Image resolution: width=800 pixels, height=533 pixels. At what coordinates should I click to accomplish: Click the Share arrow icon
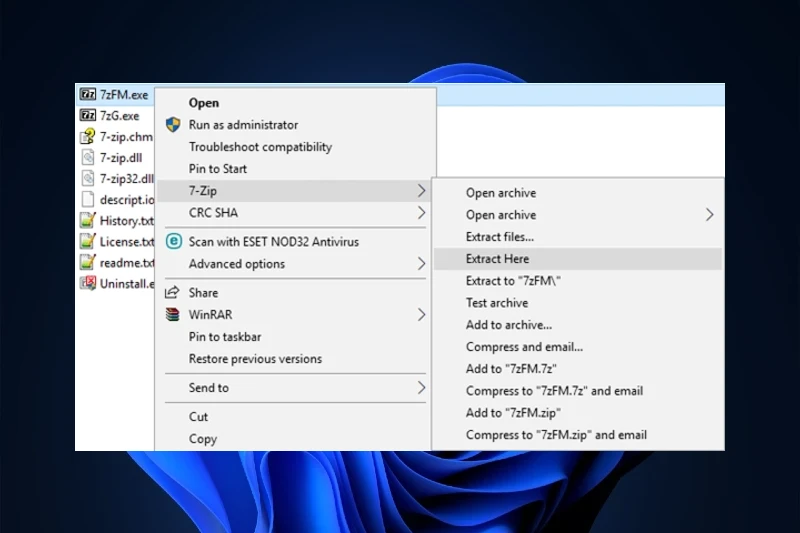pyautogui.click(x=172, y=292)
